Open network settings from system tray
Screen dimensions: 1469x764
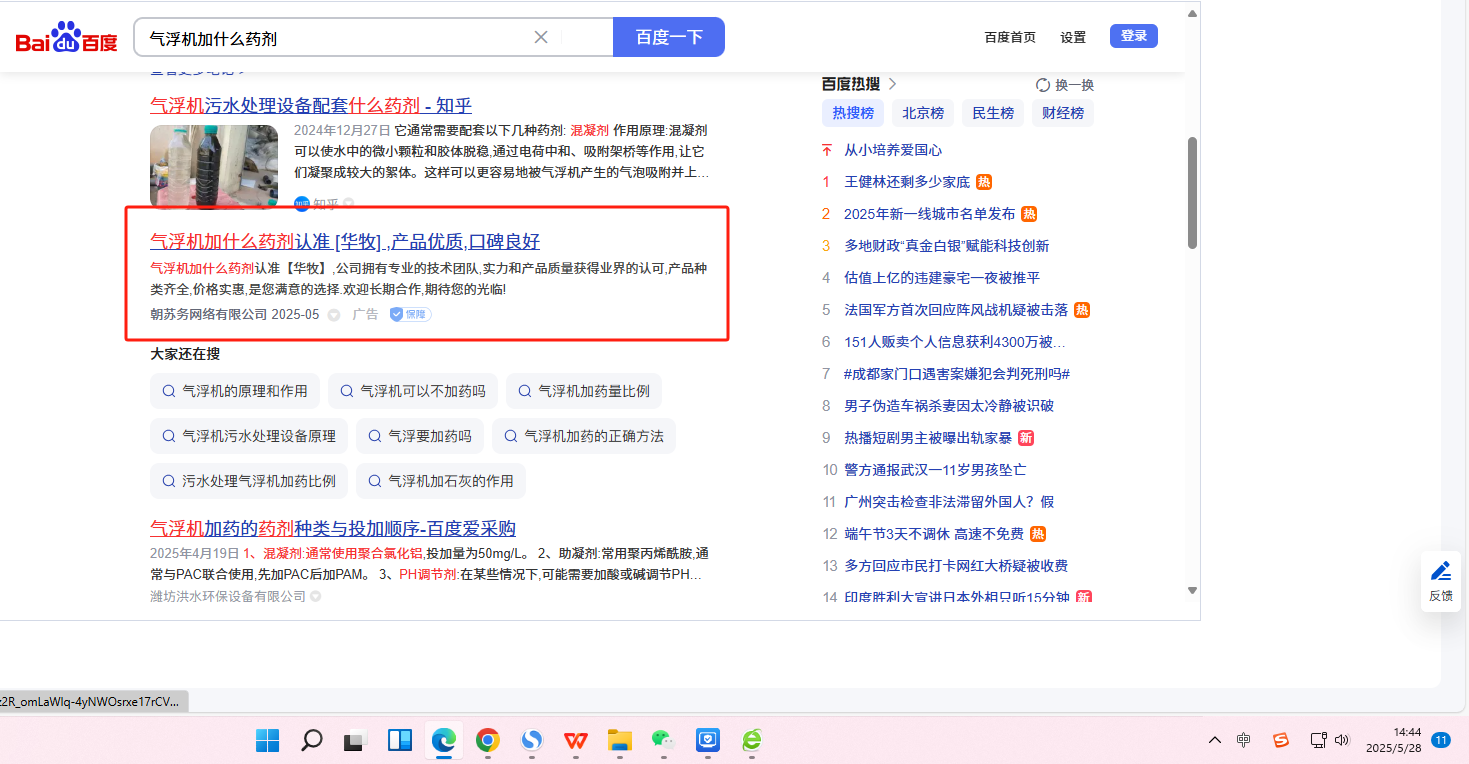pyautogui.click(x=1319, y=740)
